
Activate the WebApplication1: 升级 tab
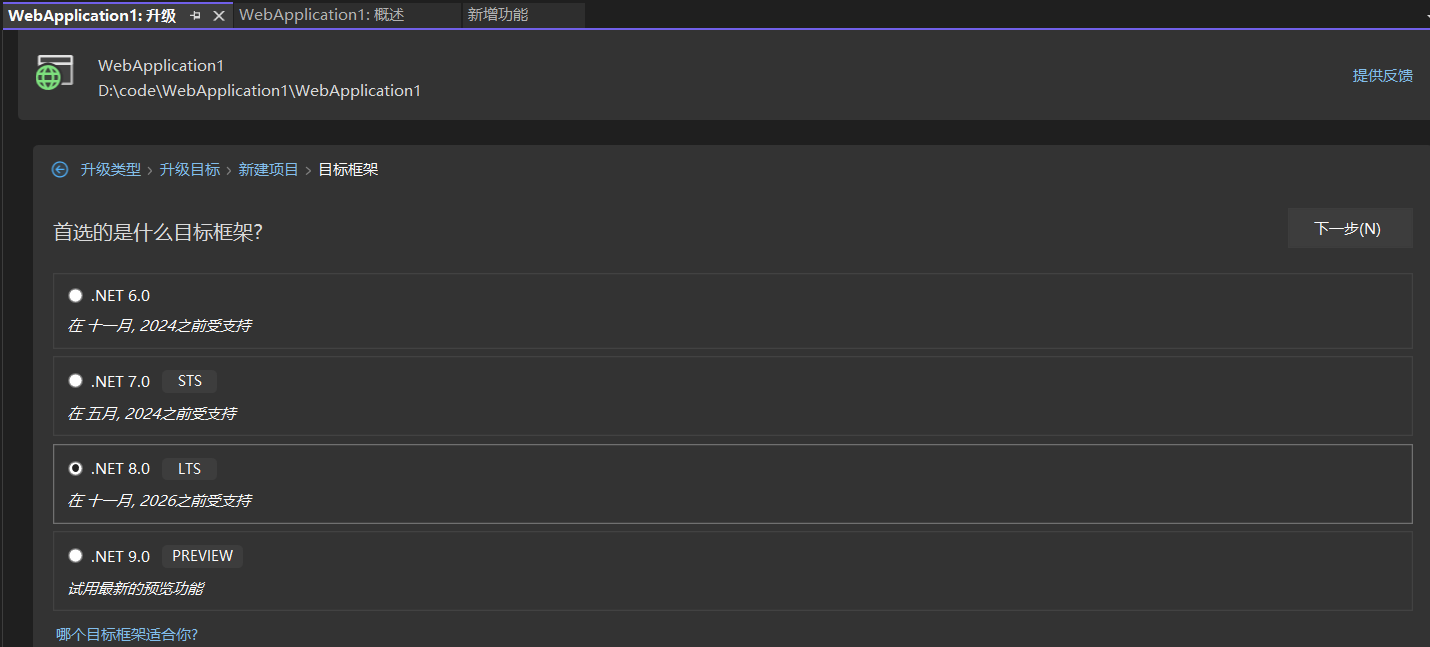click(92, 15)
